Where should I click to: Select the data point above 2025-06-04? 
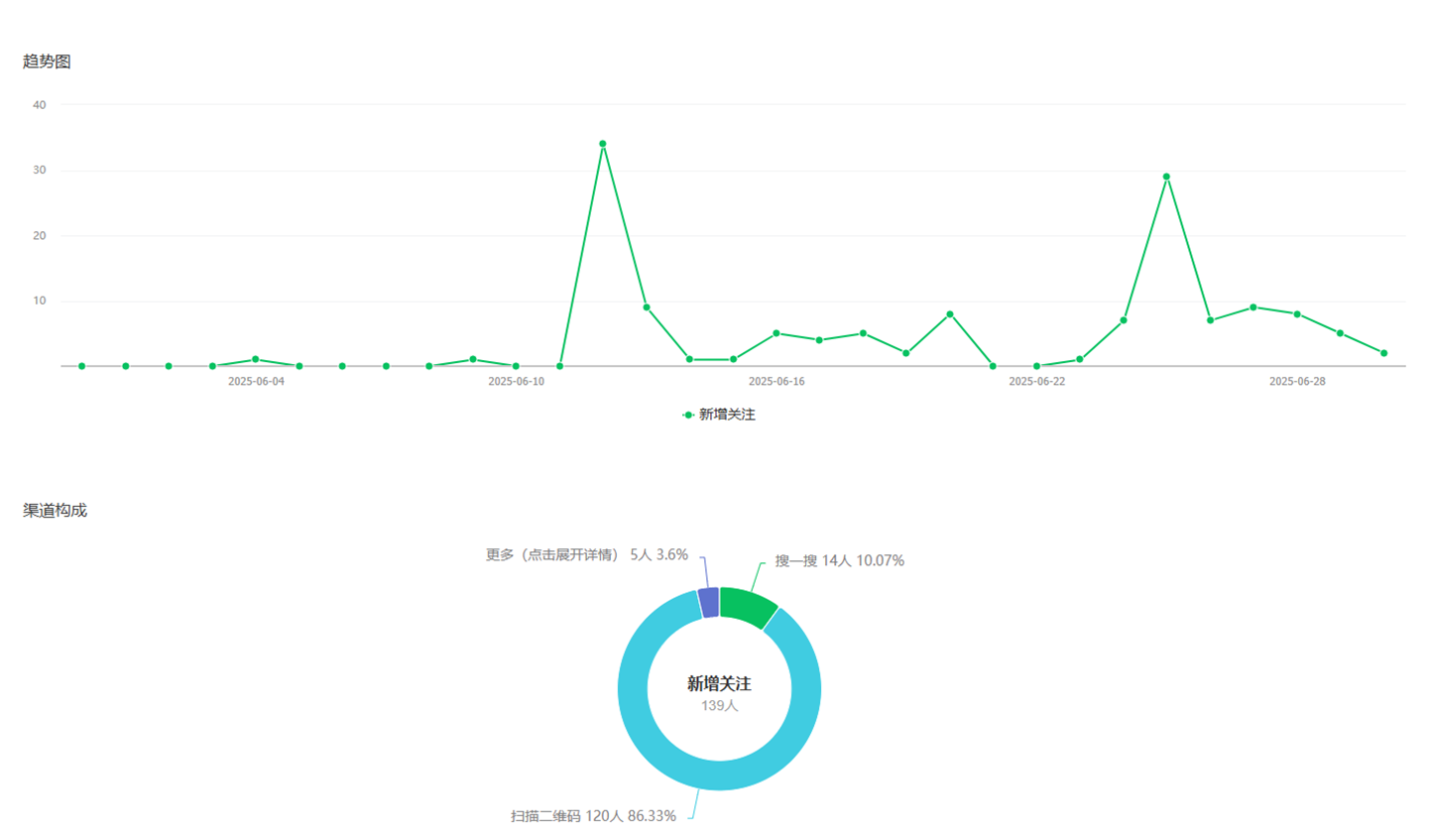(x=256, y=359)
